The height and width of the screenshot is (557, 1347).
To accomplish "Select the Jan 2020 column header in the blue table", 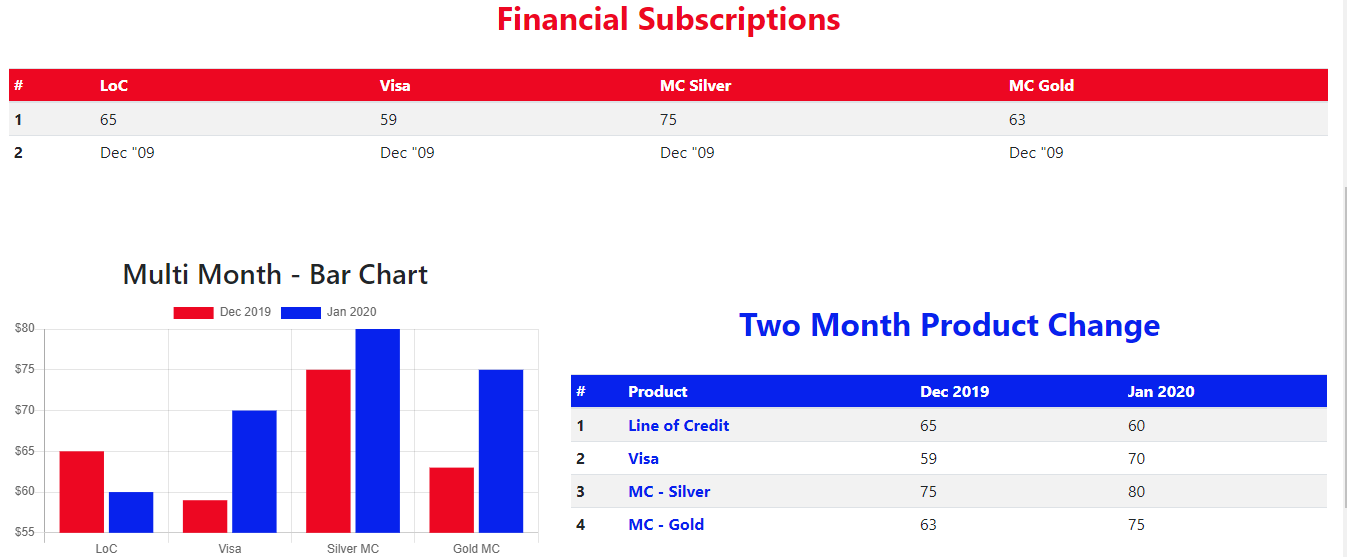I will point(1160,391).
